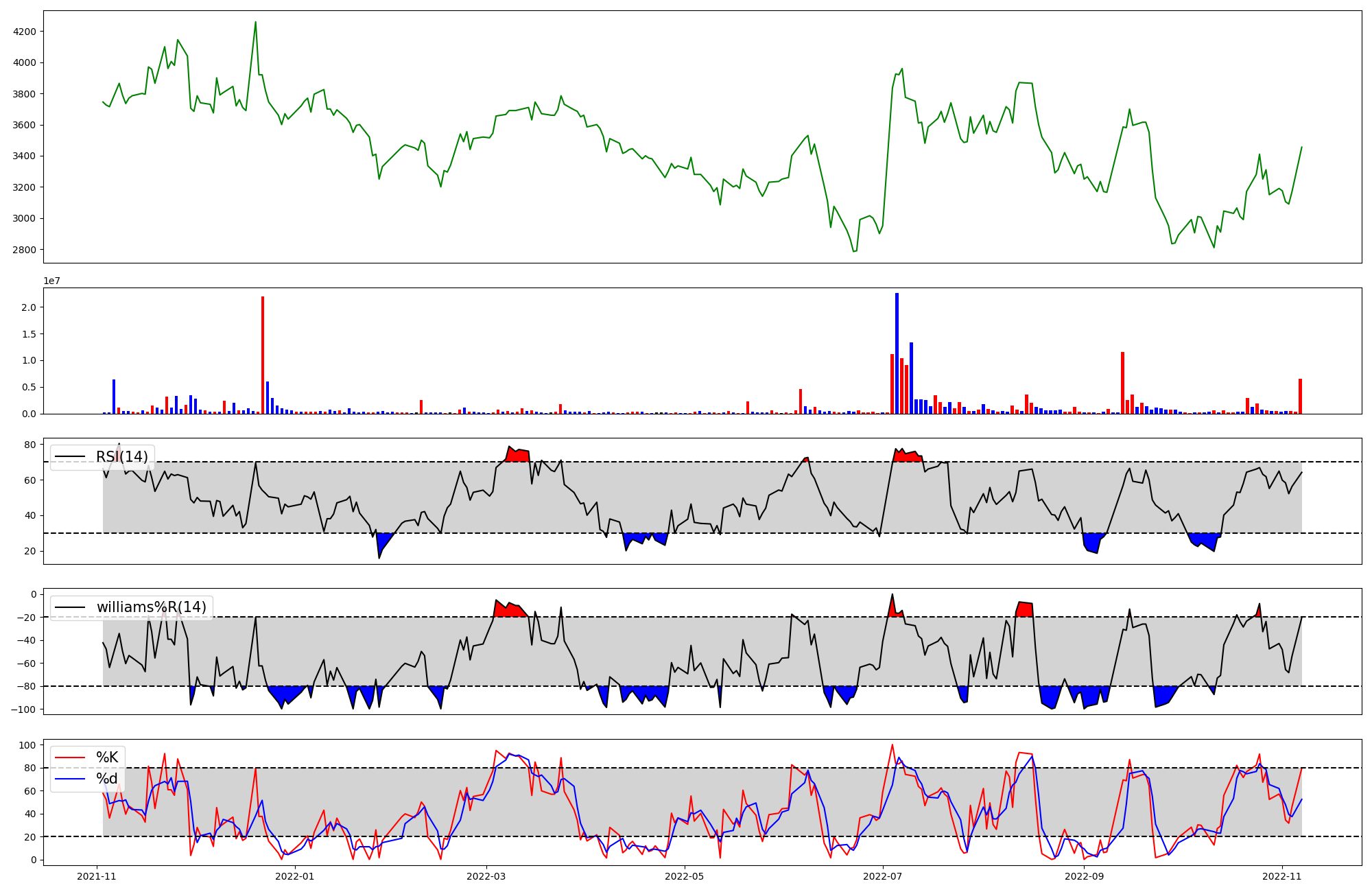
Task: Click the 2022-07 x-axis tick label
Action: pyautogui.click(x=882, y=876)
